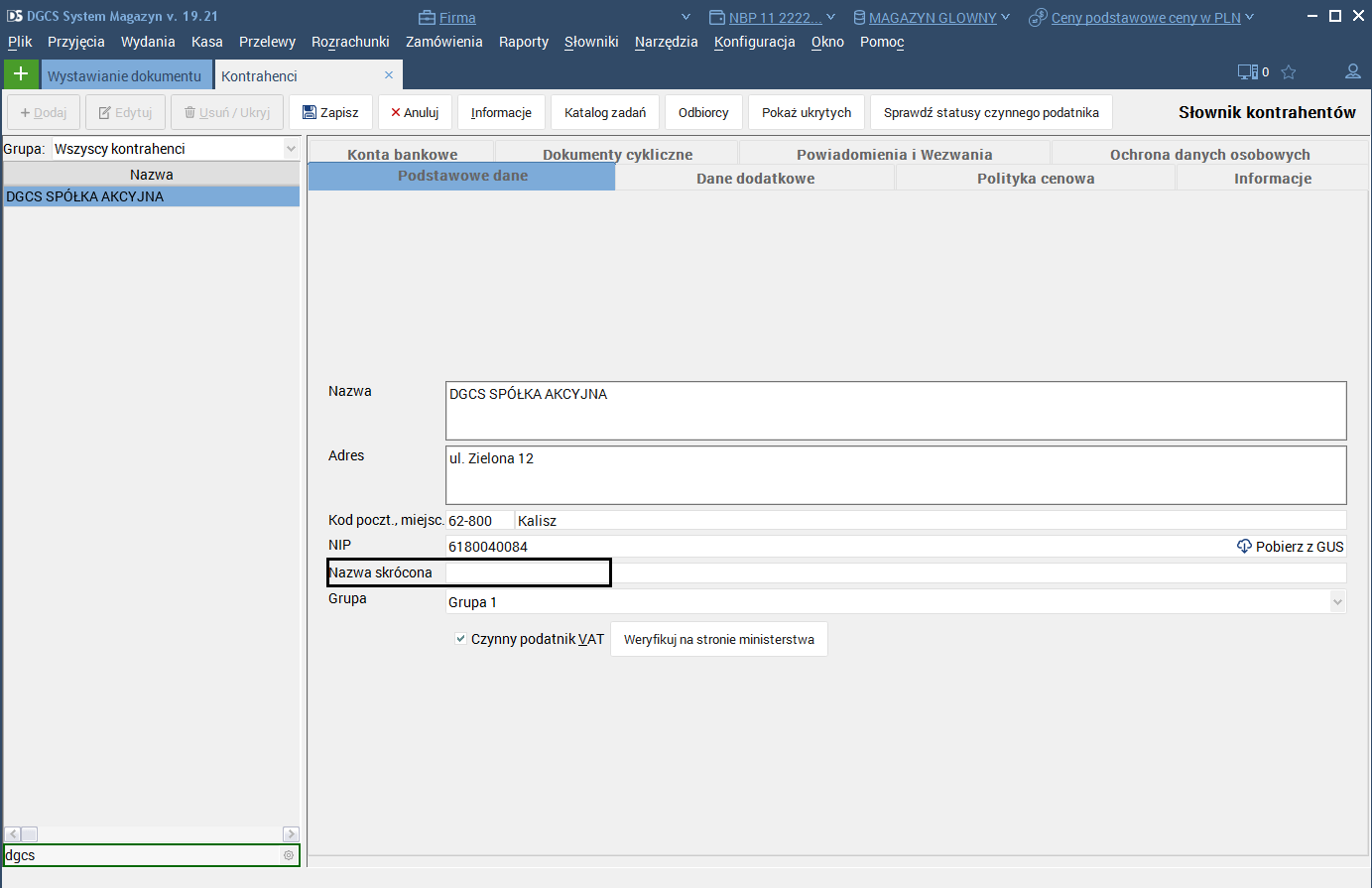This screenshot has height=888, width=1372.
Task: Open the Wydania menu
Action: coord(148,42)
